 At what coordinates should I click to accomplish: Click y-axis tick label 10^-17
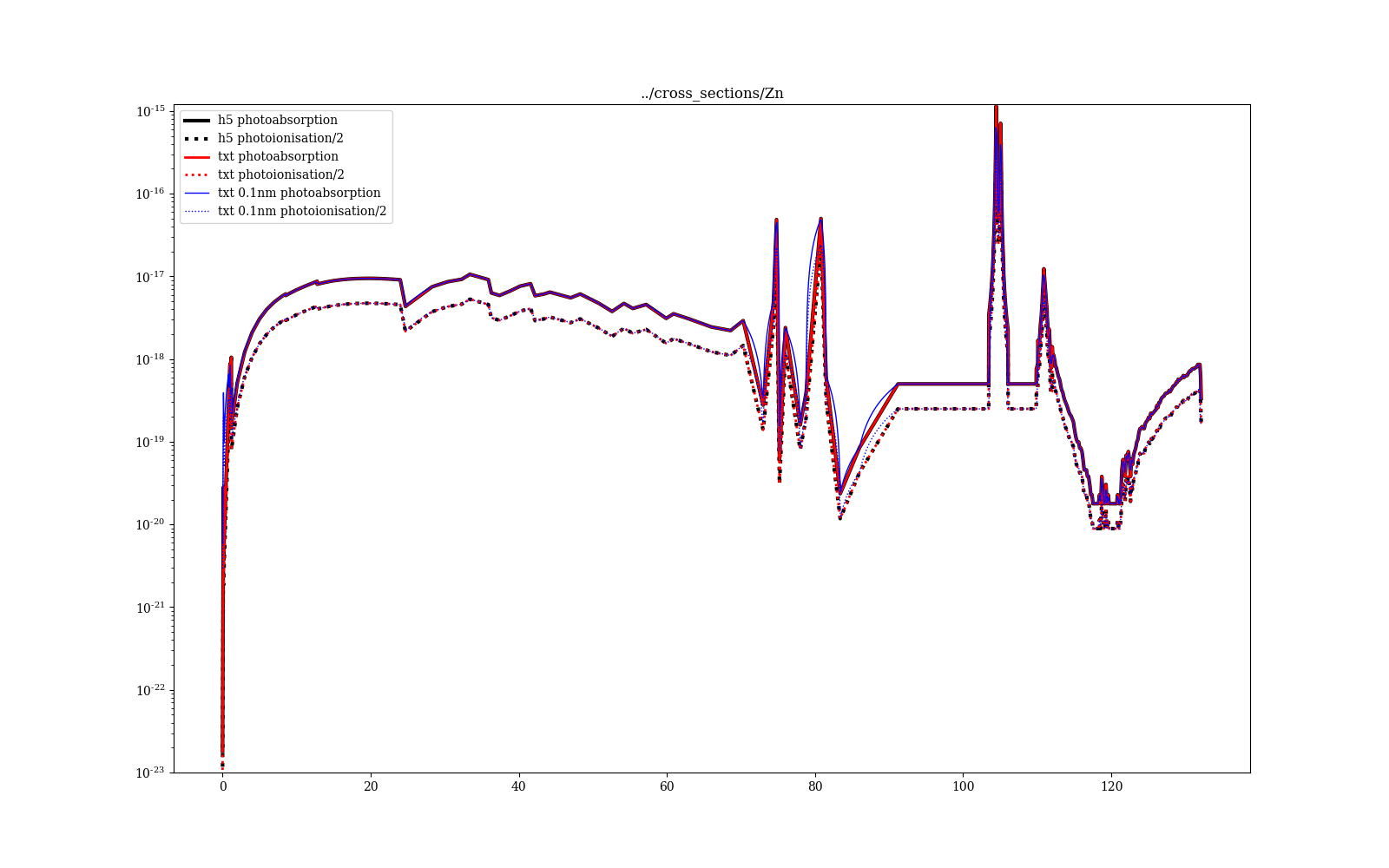coord(150,276)
